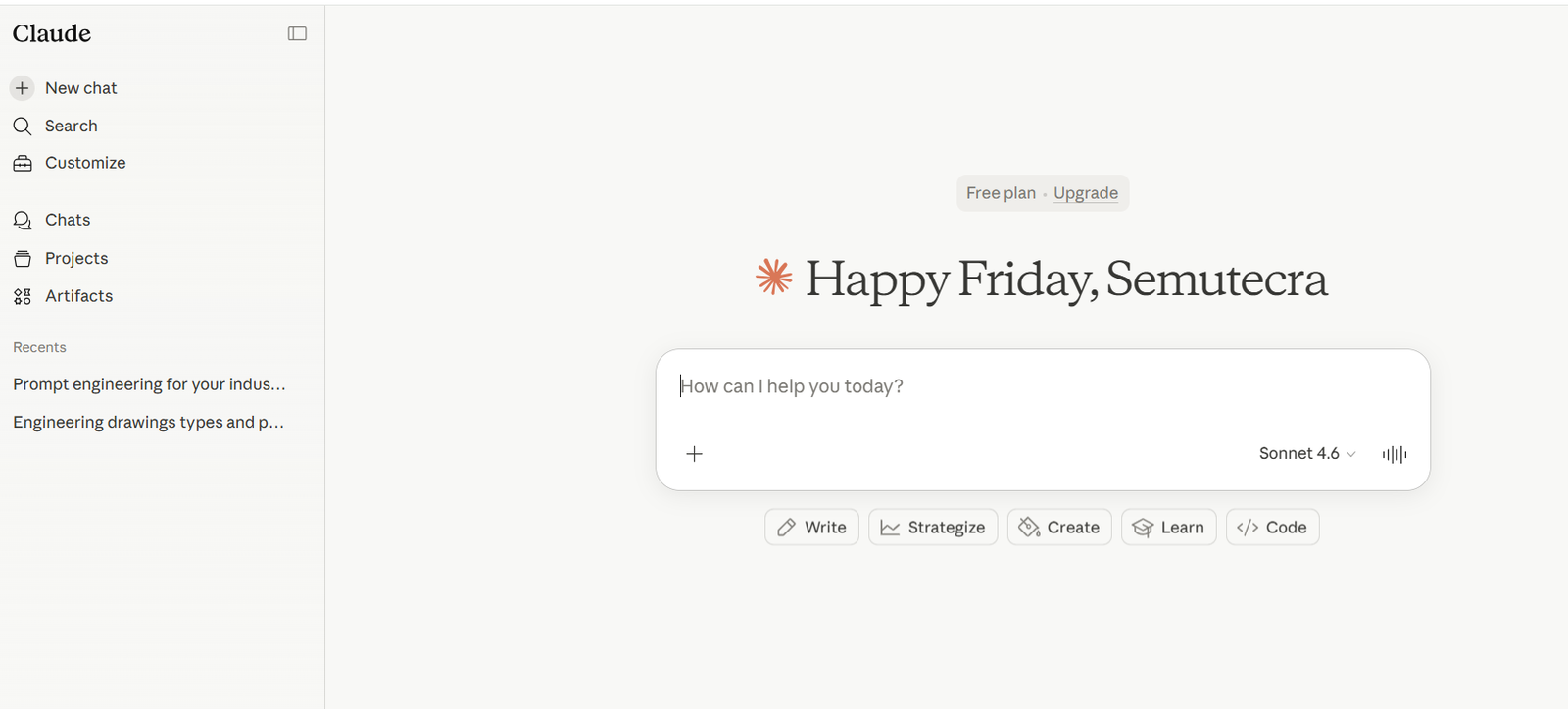Viewport: 1568px width, 709px height.
Task: Open the Sonnet 4.6 model dropdown
Action: tap(1306, 454)
